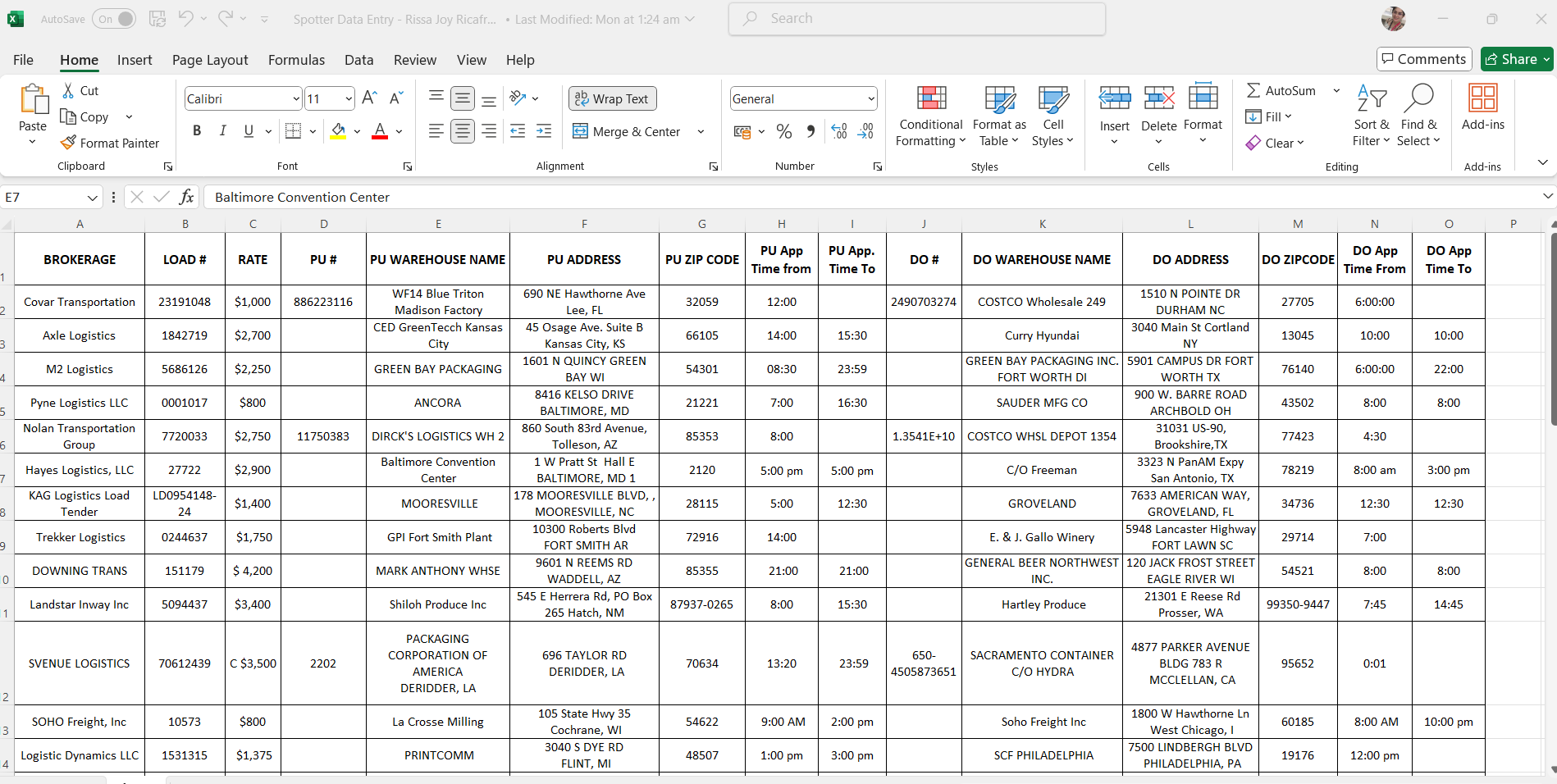Click the Undo arrow
Screen dimensions: 1557x784
point(186,19)
